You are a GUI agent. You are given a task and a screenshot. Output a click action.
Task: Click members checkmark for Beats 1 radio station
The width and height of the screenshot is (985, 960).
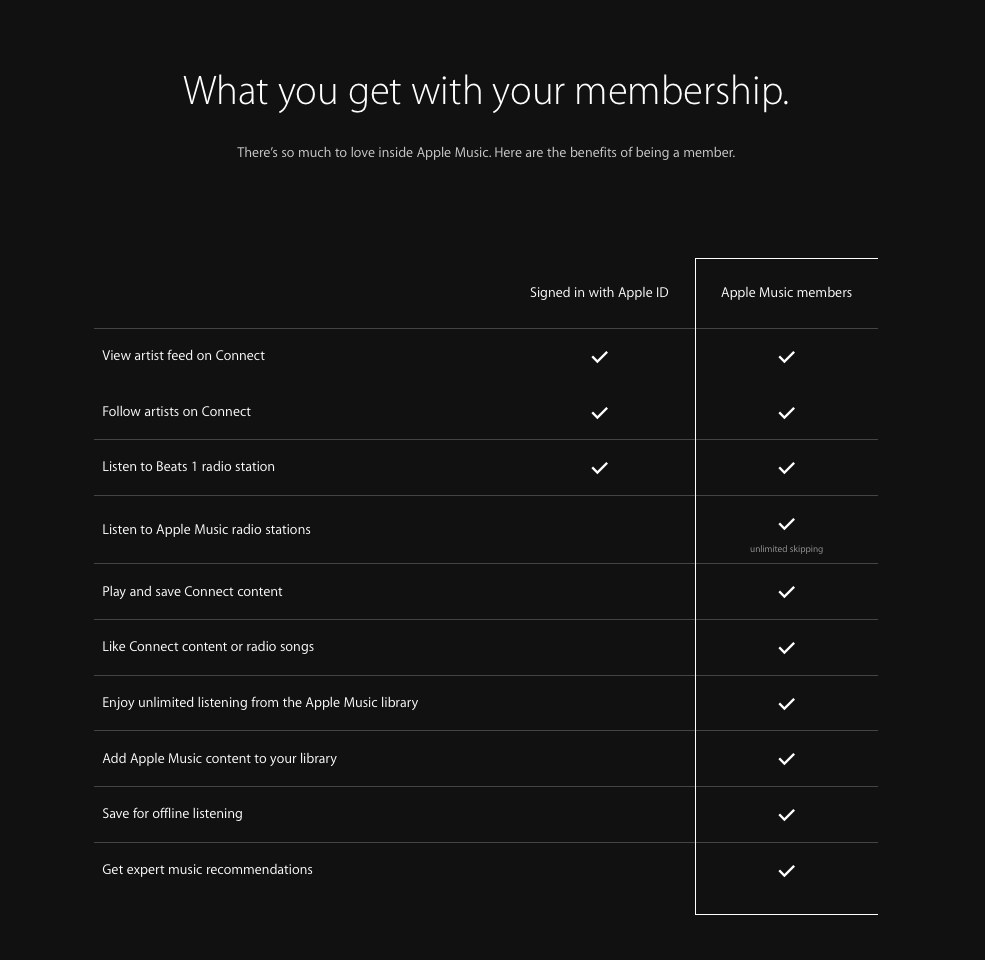tap(786, 468)
